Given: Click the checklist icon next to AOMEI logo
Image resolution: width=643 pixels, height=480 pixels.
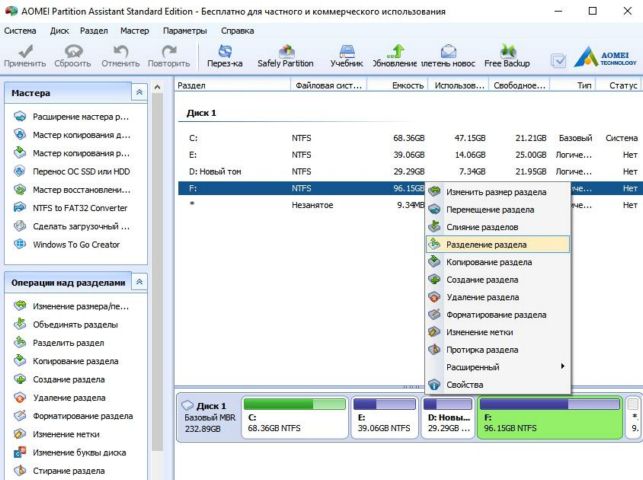Looking at the screenshot, I should click(x=558, y=61).
